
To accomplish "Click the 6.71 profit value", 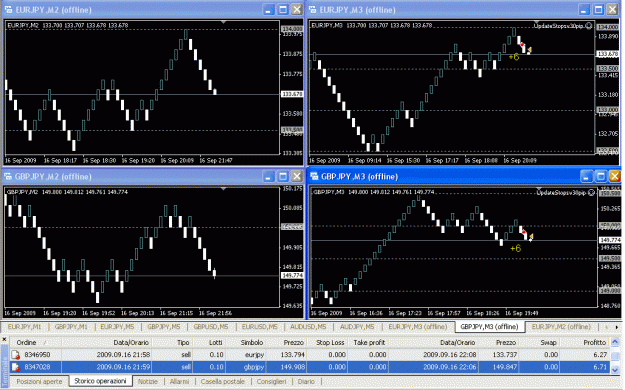I will 600,367.
